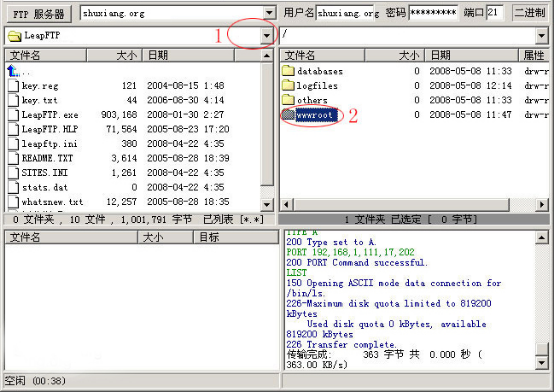The width and height of the screenshot is (554, 392).
Task: Click the log pane scroll-up arrow
Action: point(542,238)
